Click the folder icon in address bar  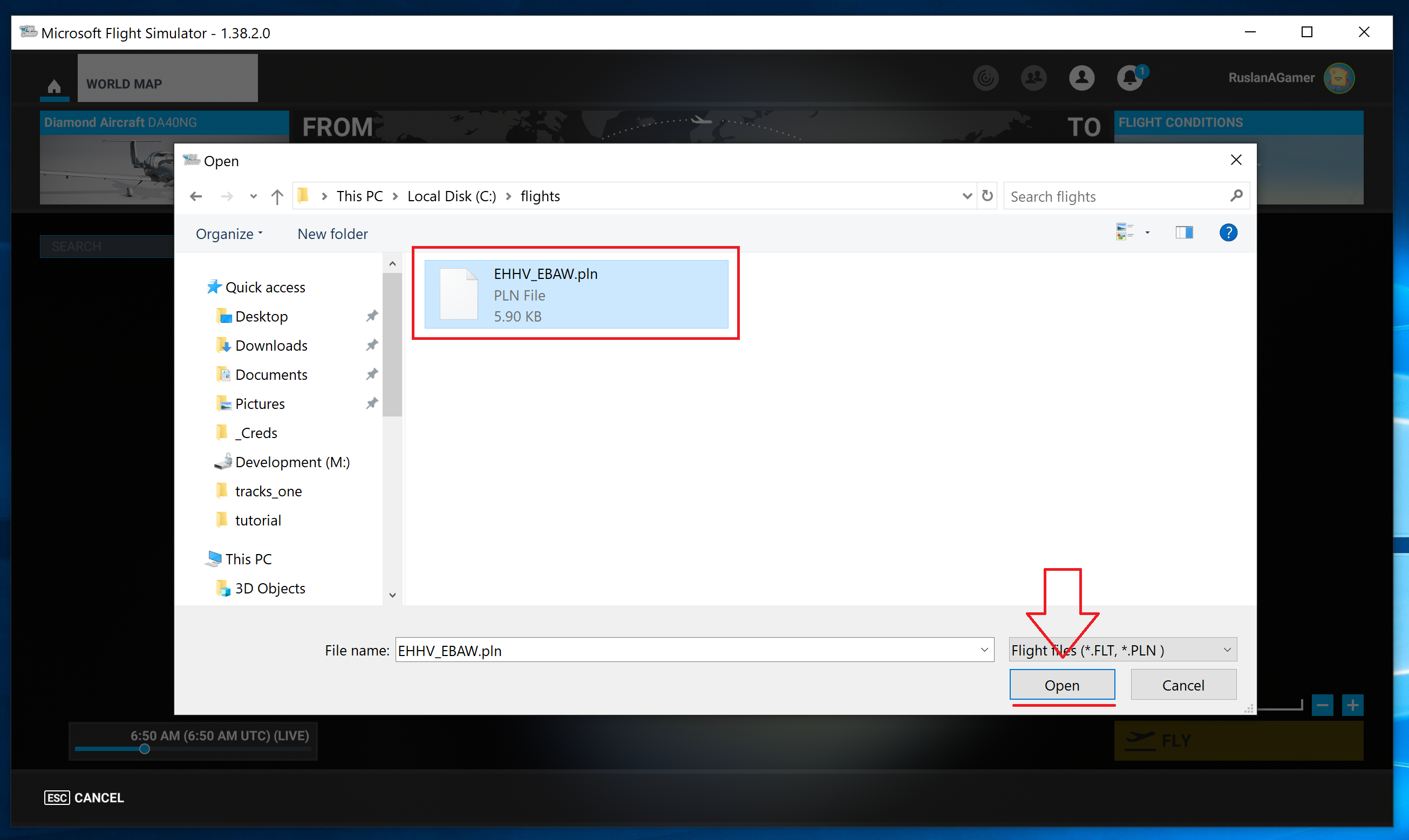point(304,196)
